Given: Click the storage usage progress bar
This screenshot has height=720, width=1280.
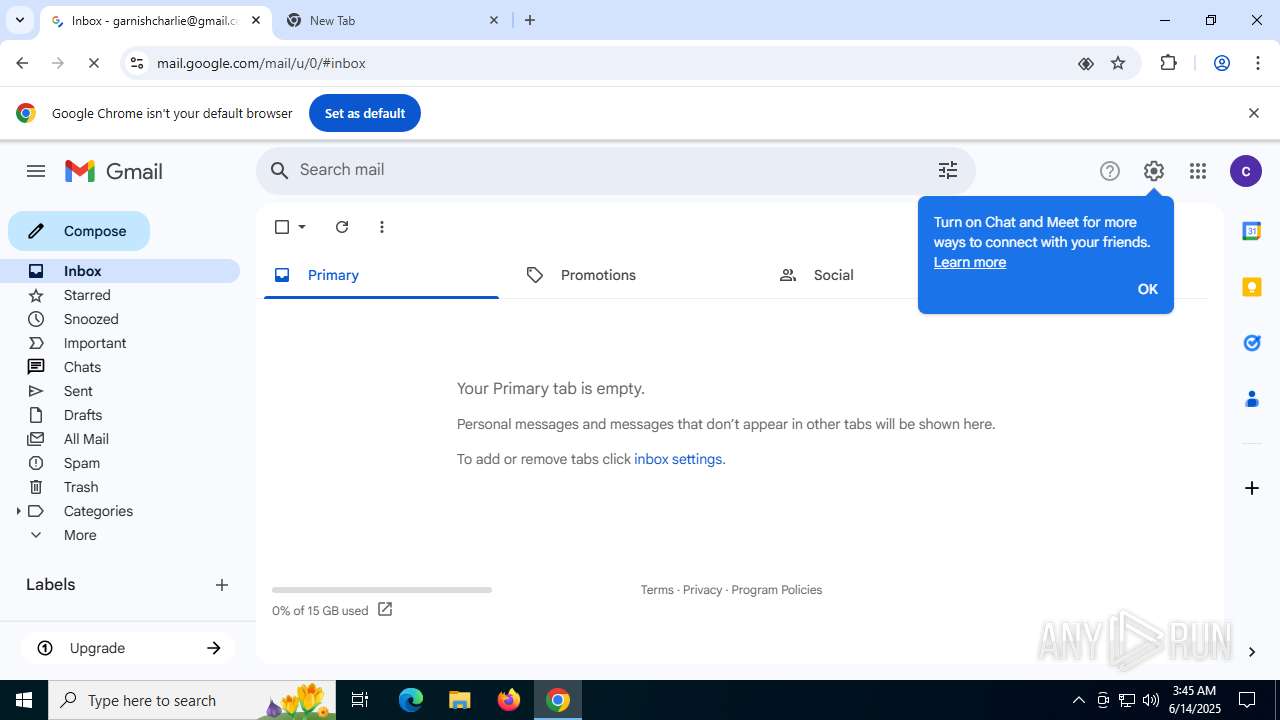Looking at the screenshot, I should point(382,590).
